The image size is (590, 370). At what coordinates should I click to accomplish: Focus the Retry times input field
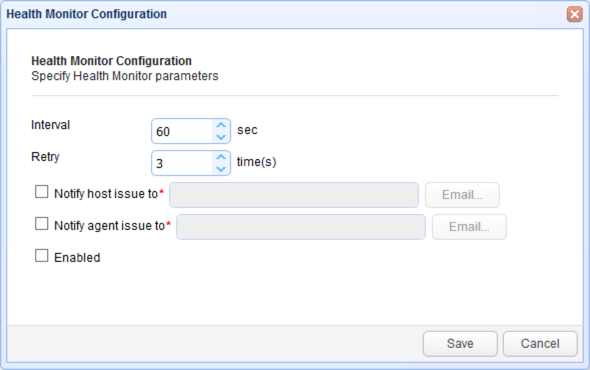tap(182, 163)
